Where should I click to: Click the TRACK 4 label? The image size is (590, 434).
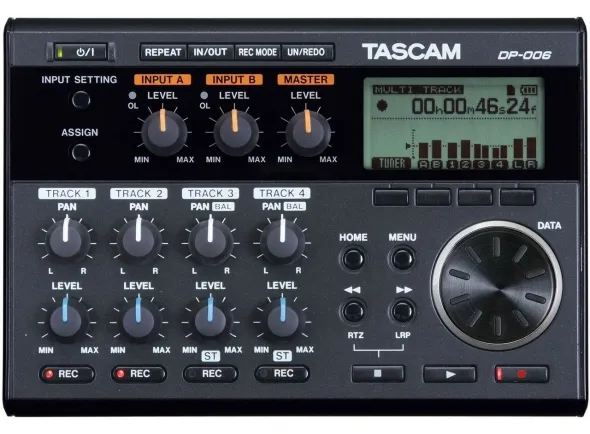tap(282, 193)
